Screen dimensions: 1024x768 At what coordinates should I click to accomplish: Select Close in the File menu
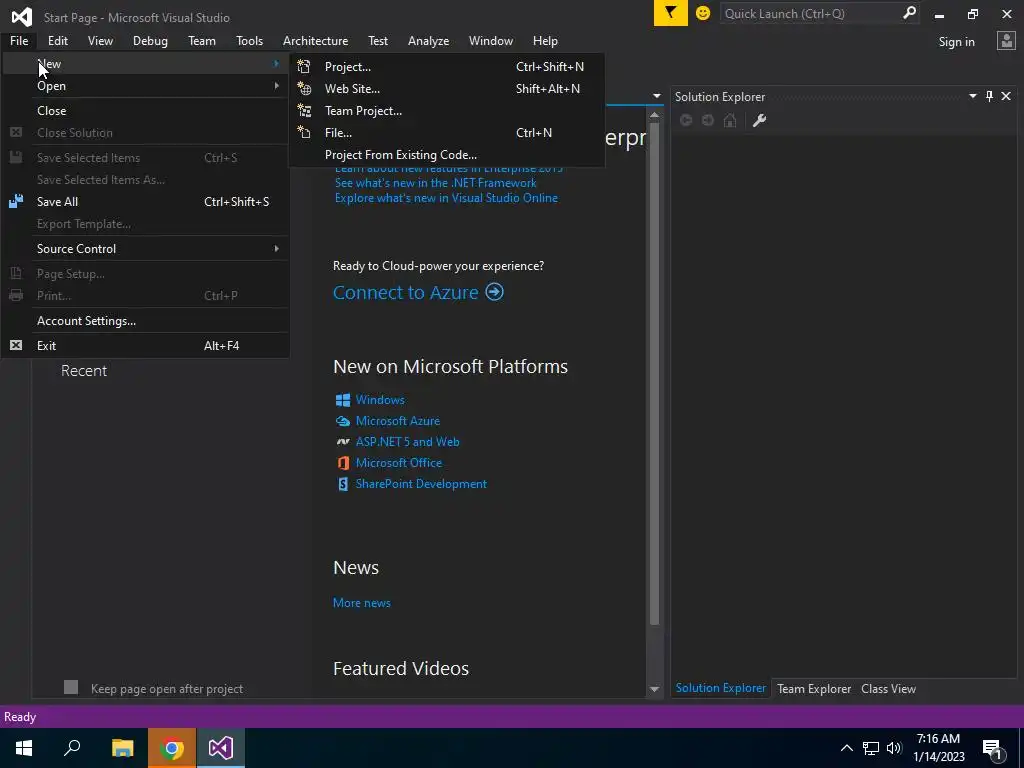[x=145, y=110]
